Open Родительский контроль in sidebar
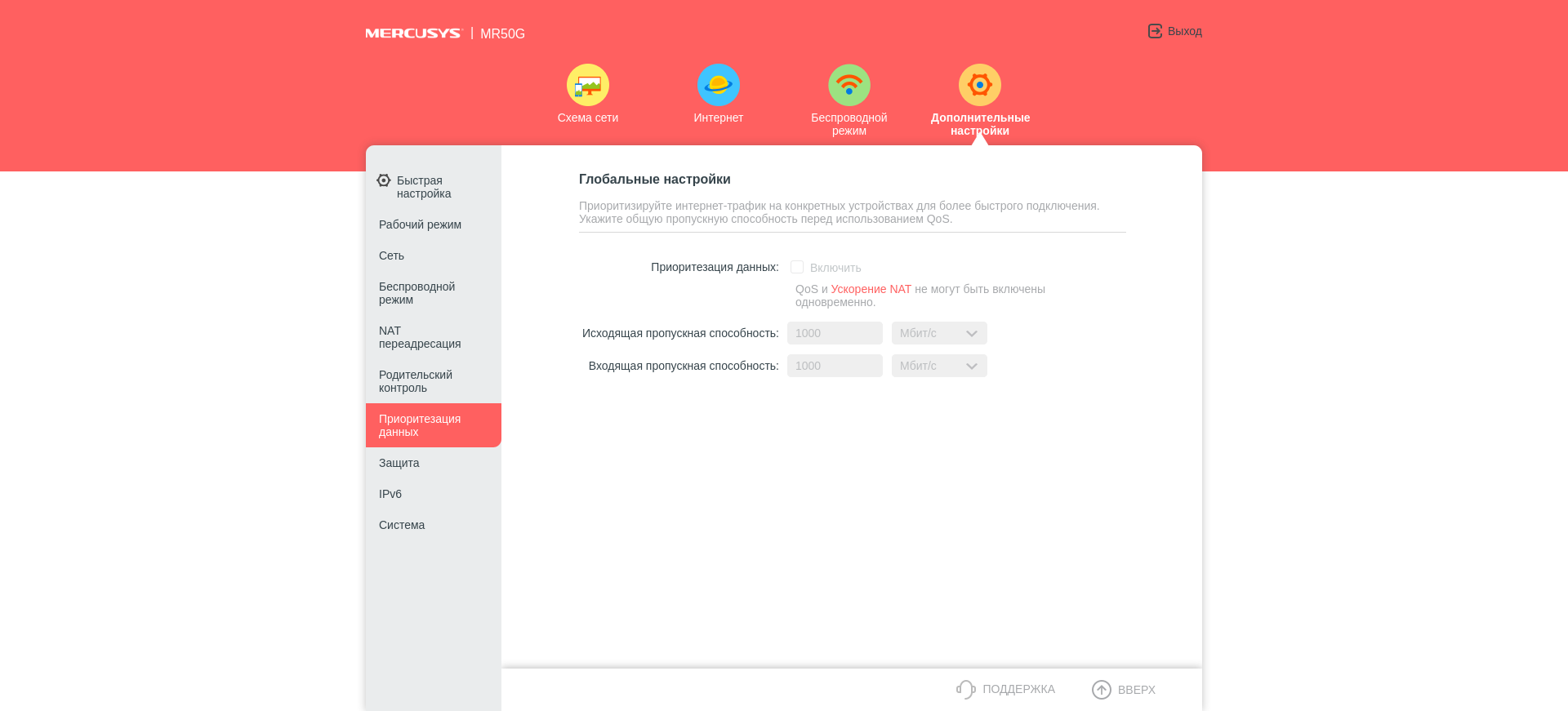Screen dimensions: 1568x711 click(x=416, y=381)
